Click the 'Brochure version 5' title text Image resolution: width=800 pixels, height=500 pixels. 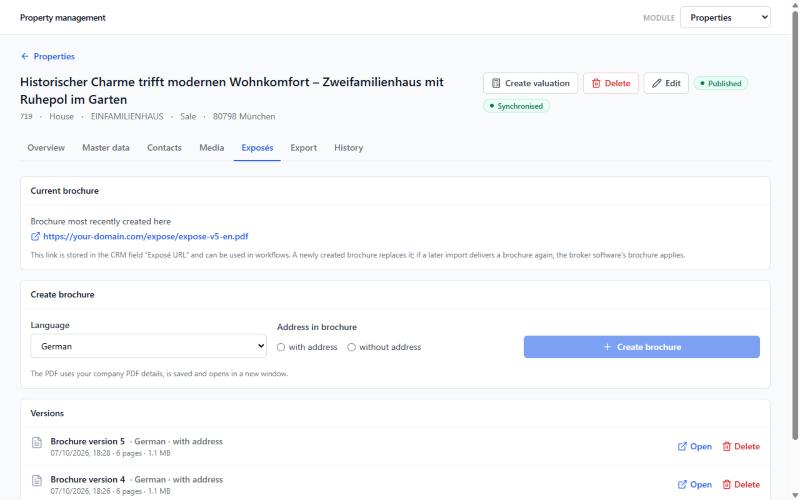87,441
